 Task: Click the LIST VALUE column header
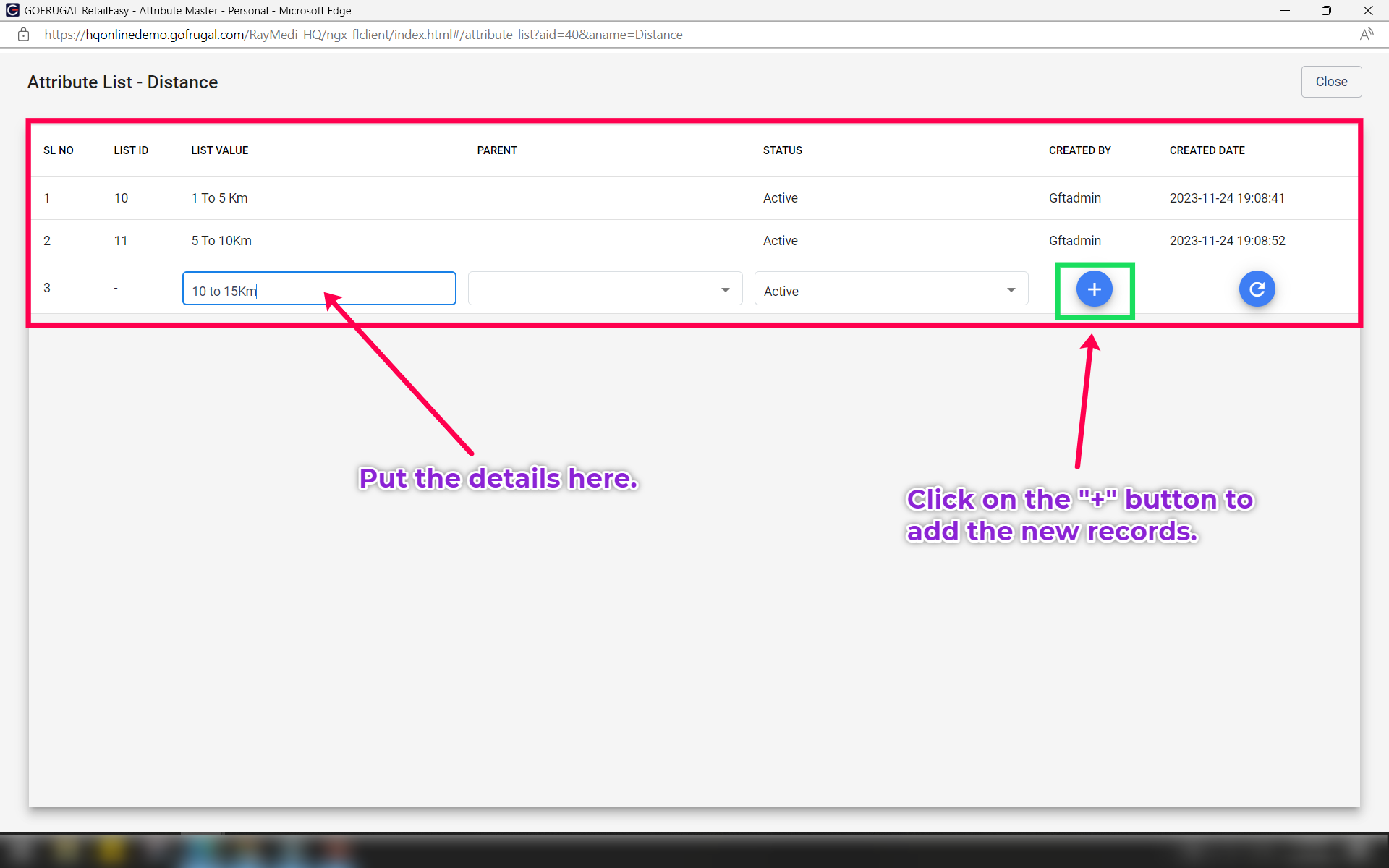[x=219, y=150]
